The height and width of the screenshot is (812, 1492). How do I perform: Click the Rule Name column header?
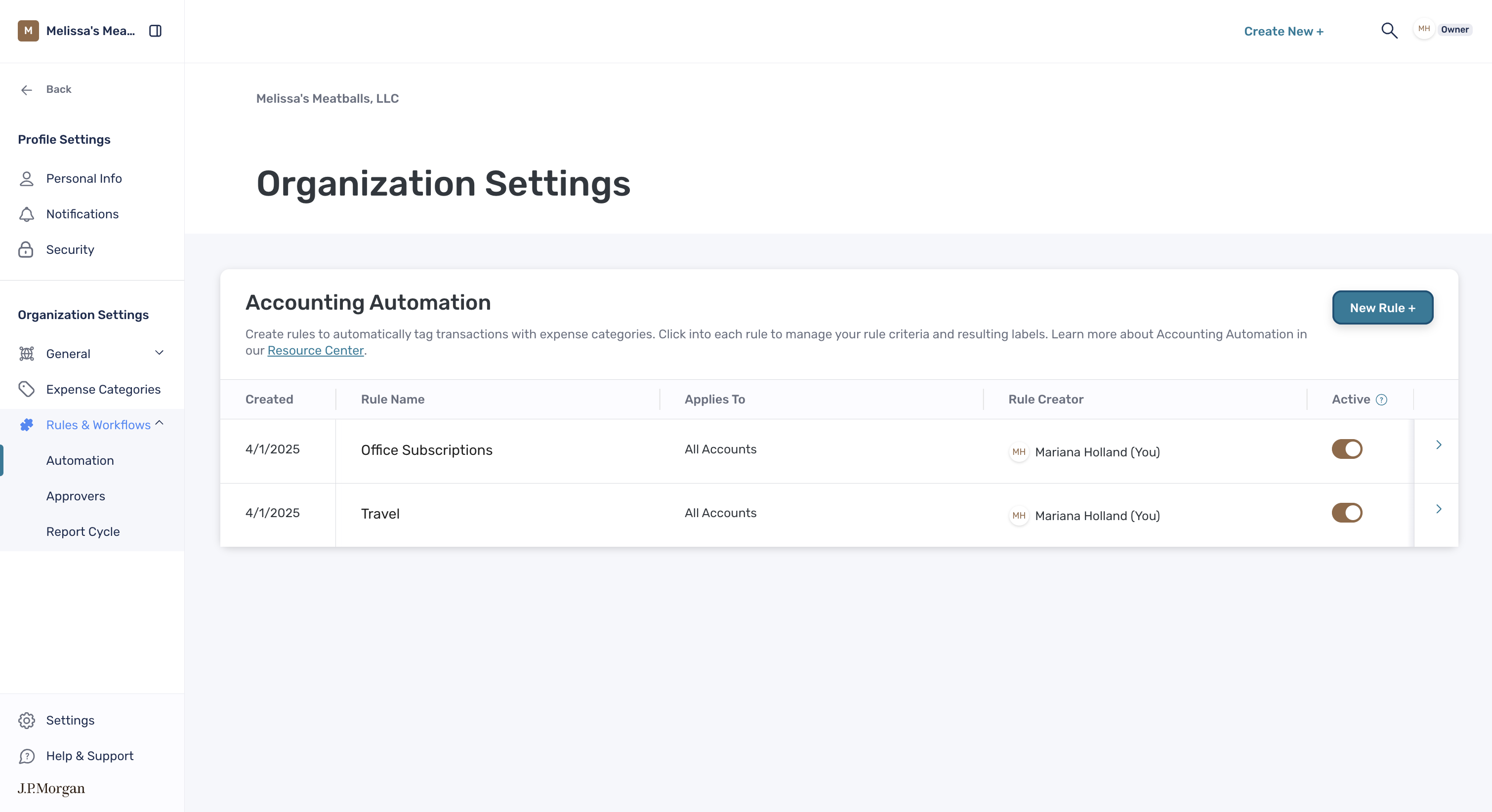click(x=392, y=399)
